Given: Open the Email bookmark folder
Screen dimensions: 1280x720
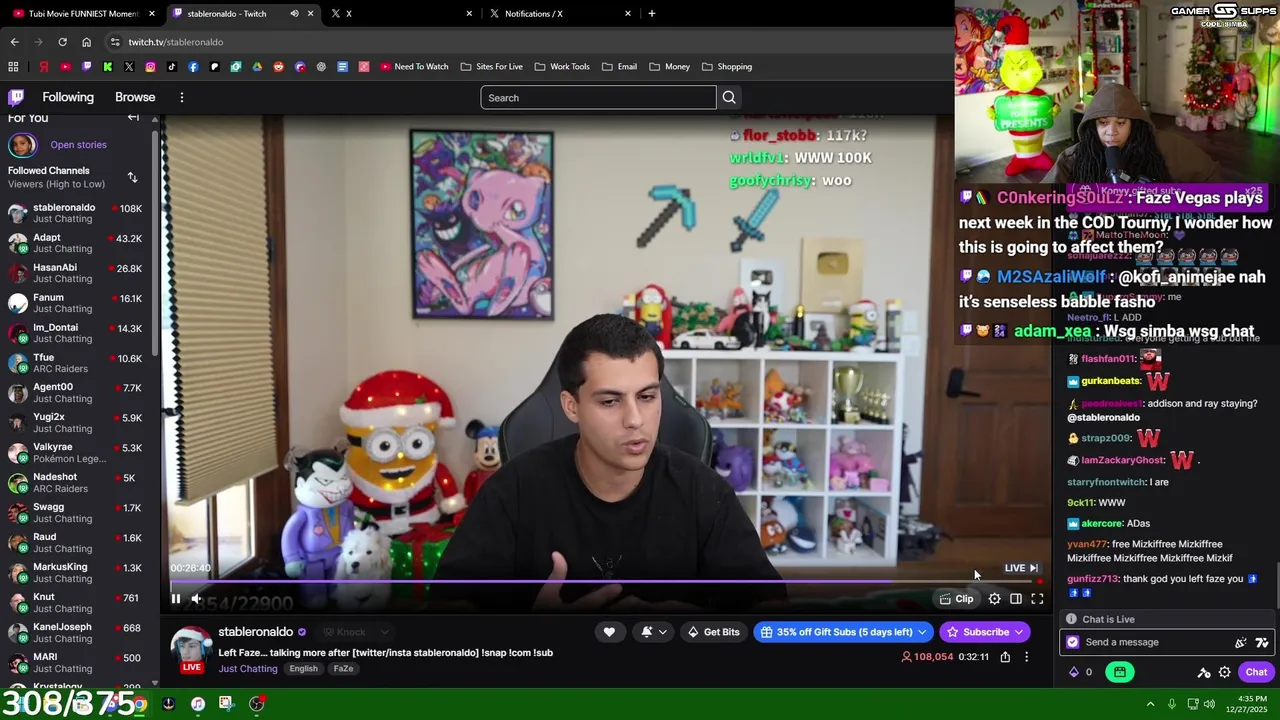Looking at the screenshot, I should click(619, 66).
